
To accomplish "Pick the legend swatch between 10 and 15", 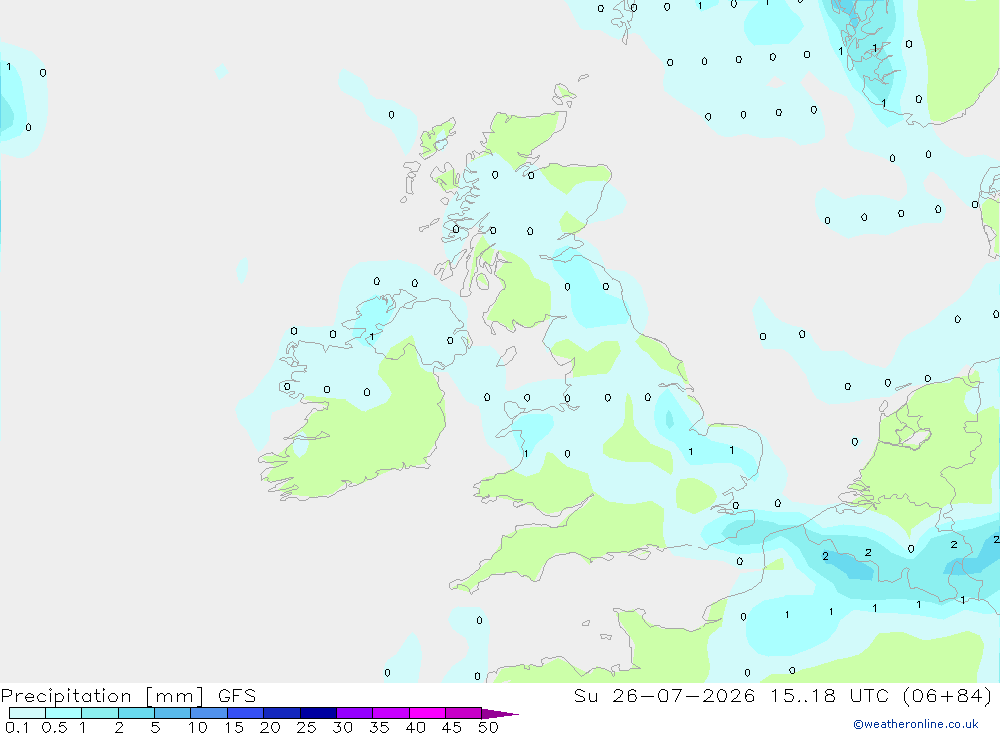I will [209, 713].
